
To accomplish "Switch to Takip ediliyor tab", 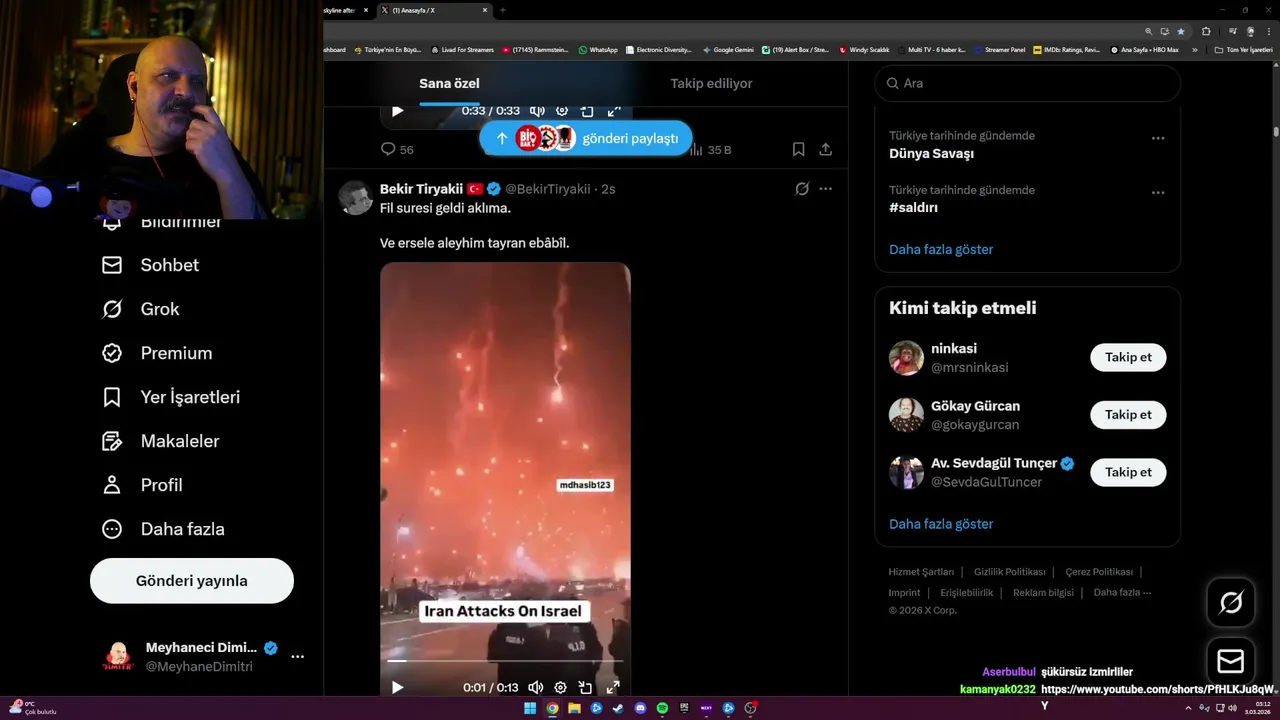I will pyautogui.click(x=711, y=84).
